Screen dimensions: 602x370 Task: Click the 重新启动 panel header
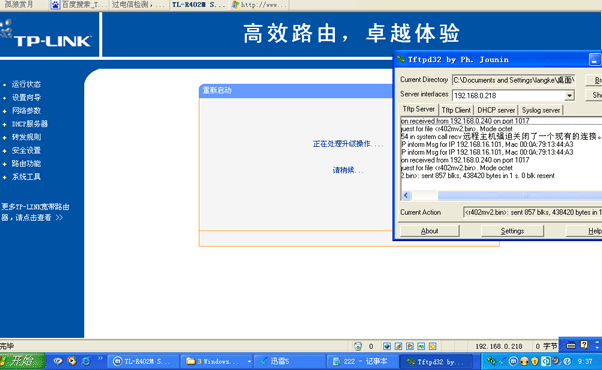coord(296,91)
